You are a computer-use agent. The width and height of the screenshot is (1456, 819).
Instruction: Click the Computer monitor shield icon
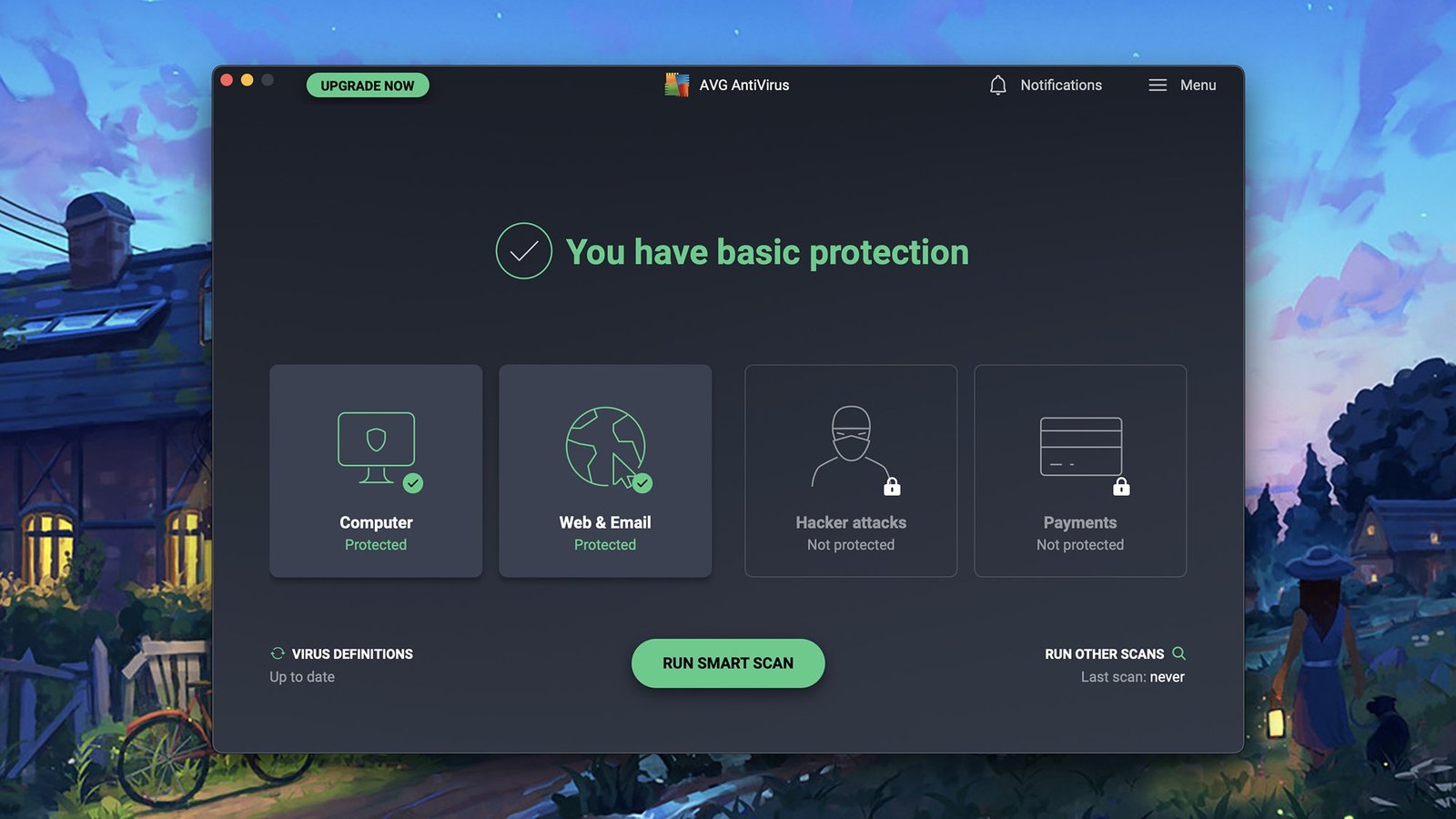coord(376,446)
